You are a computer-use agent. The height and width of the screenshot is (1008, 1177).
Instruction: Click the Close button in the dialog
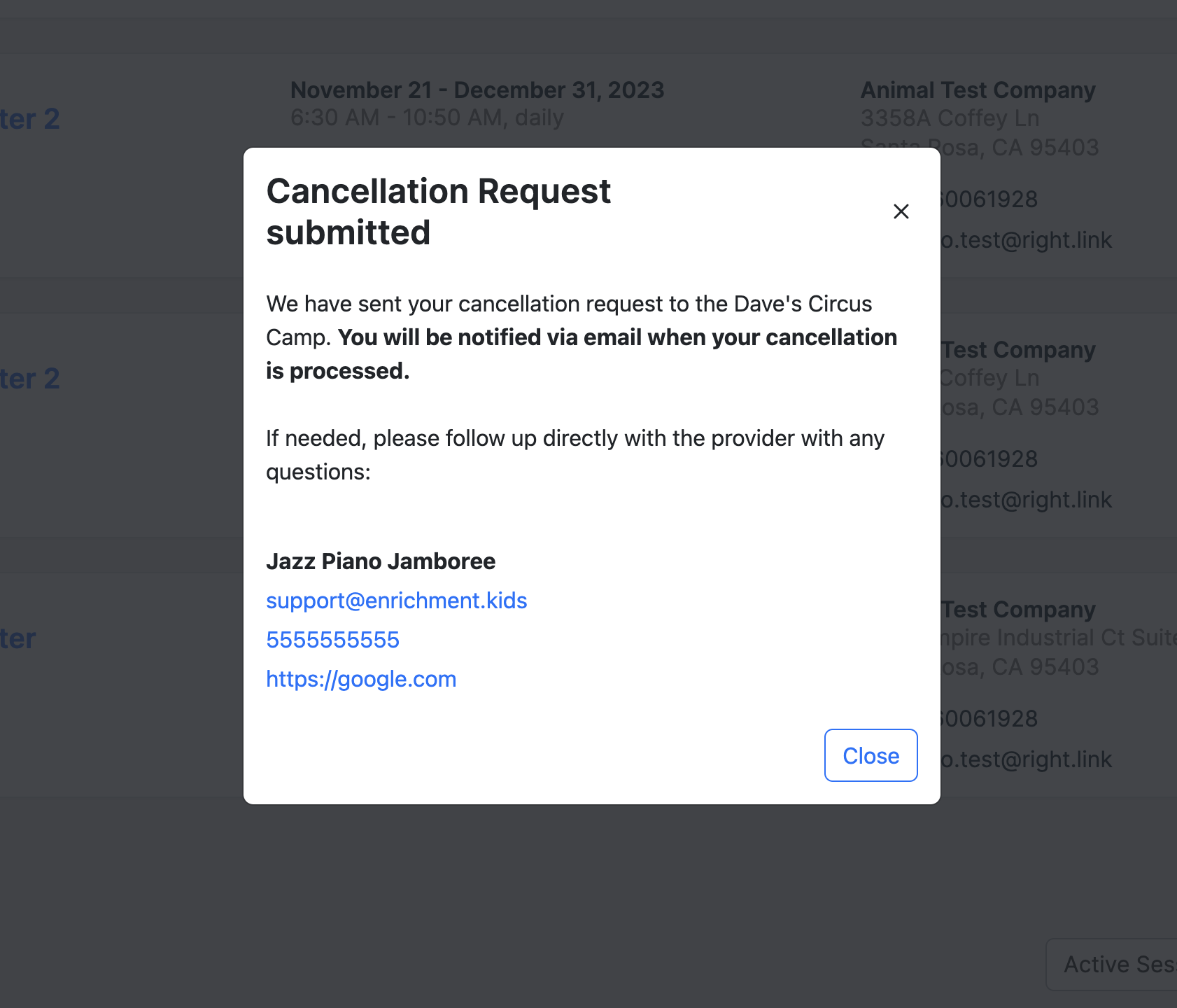click(871, 755)
